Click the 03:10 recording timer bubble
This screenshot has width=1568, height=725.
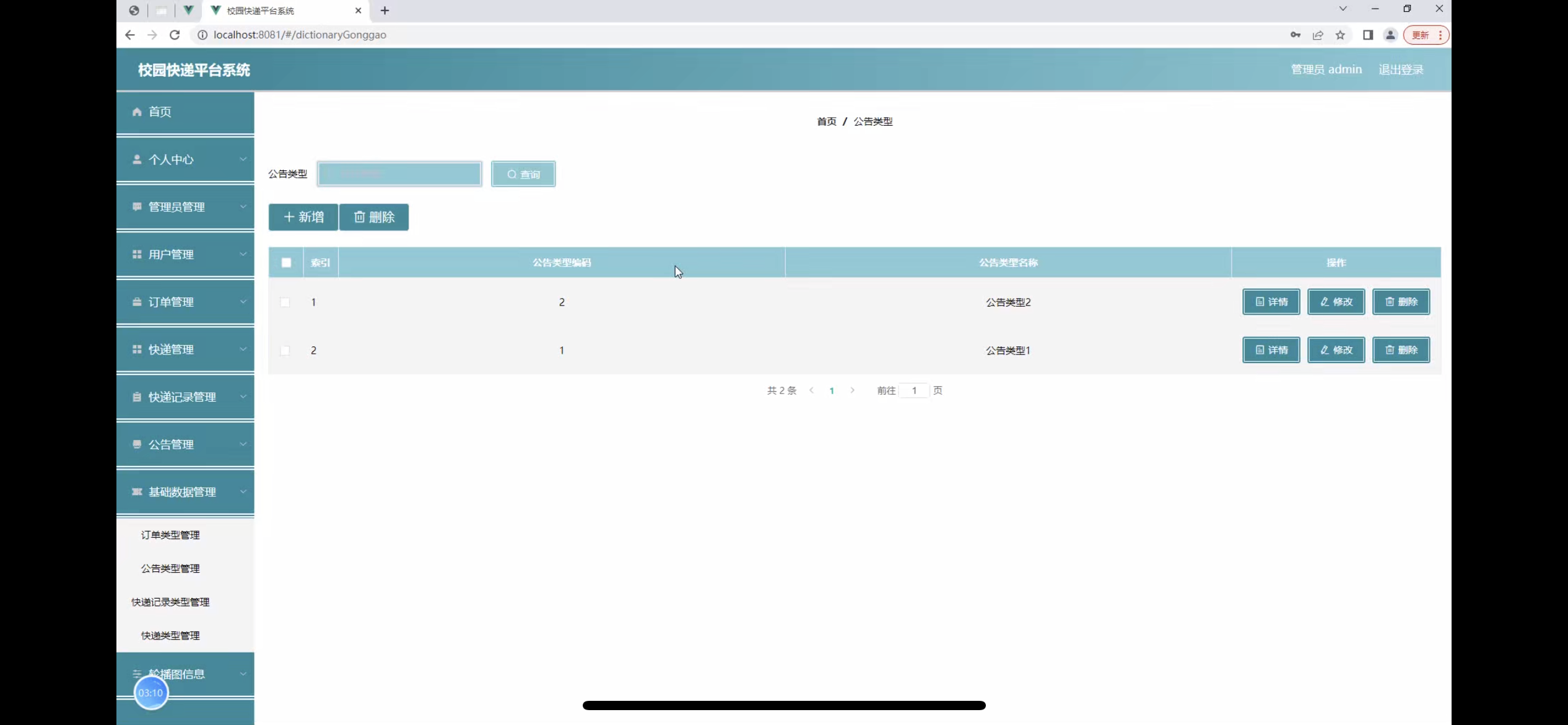coord(151,693)
